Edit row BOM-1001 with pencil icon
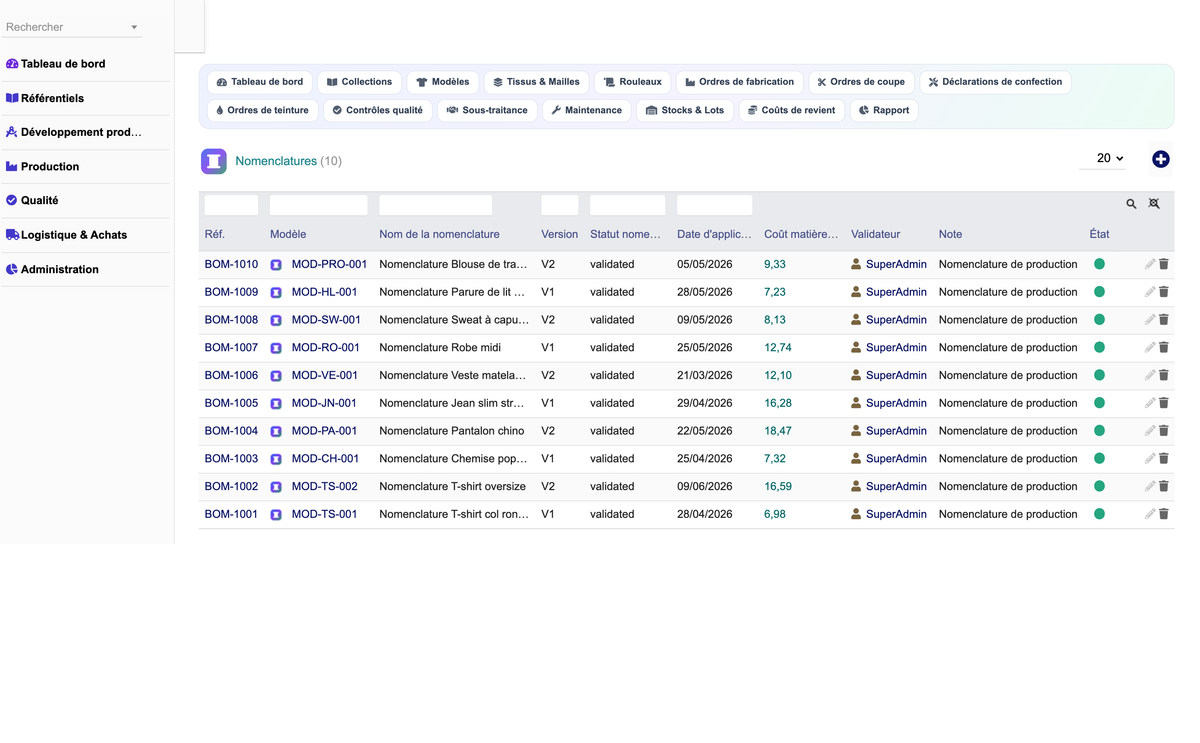The image size is (1200, 743). (x=1150, y=514)
